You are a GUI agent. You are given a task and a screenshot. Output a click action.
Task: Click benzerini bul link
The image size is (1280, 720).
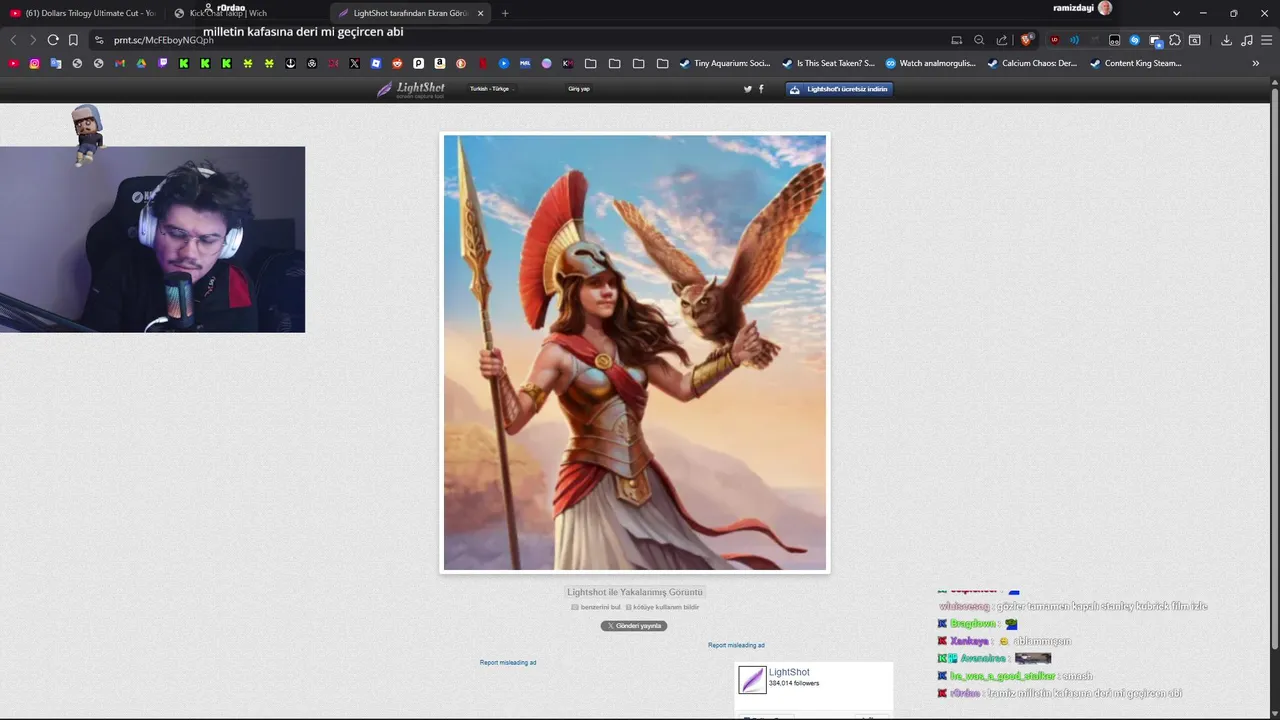click(x=596, y=607)
